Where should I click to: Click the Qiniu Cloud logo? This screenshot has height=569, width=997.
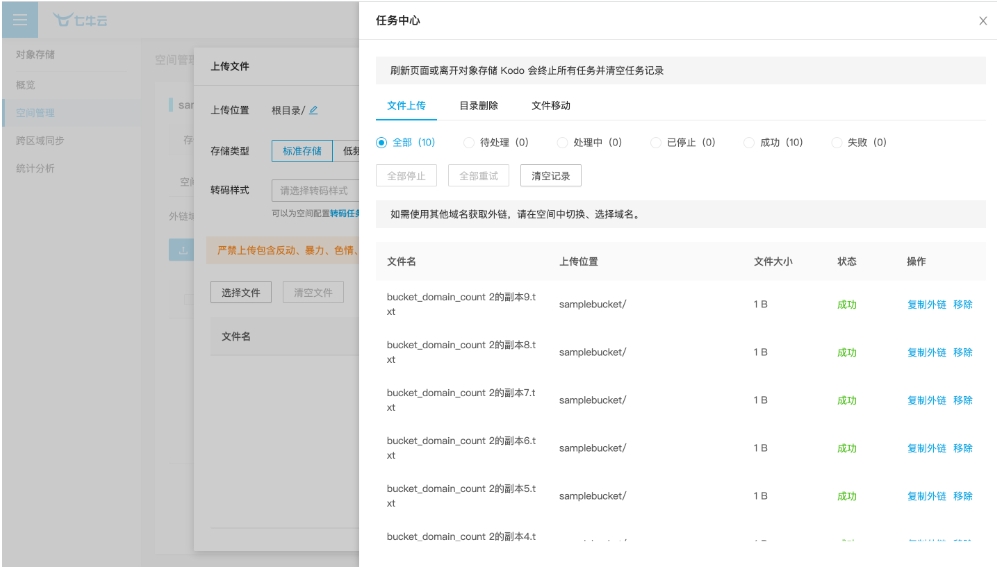click(80, 20)
